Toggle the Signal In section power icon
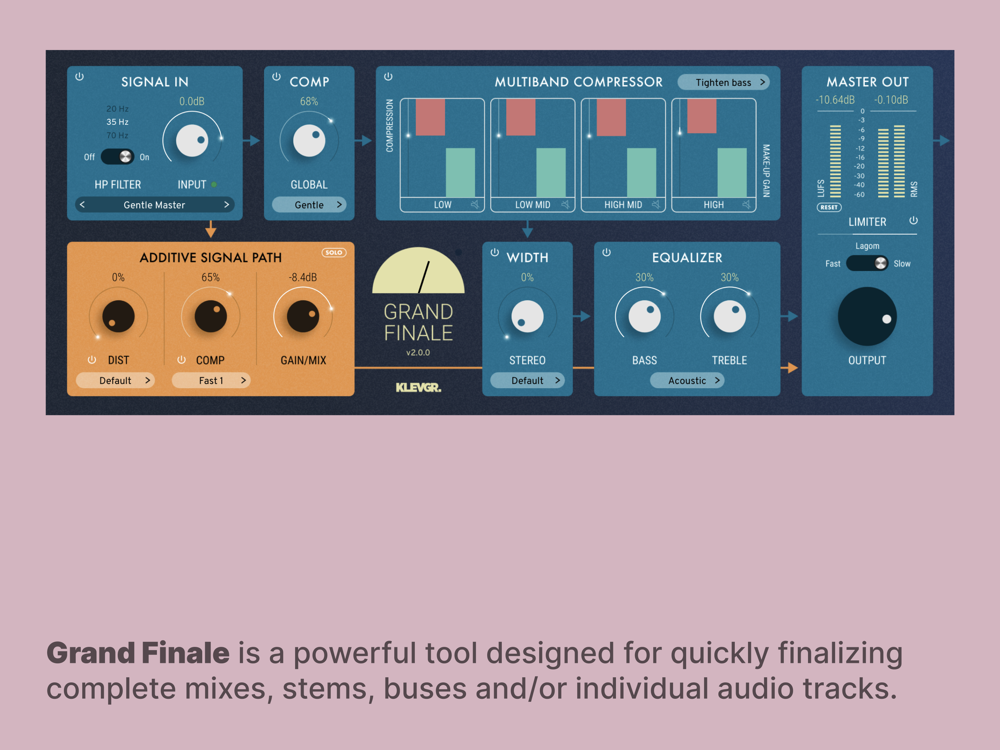Image resolution: width=1000 pixels, height=750 pixels. (79, 77)
